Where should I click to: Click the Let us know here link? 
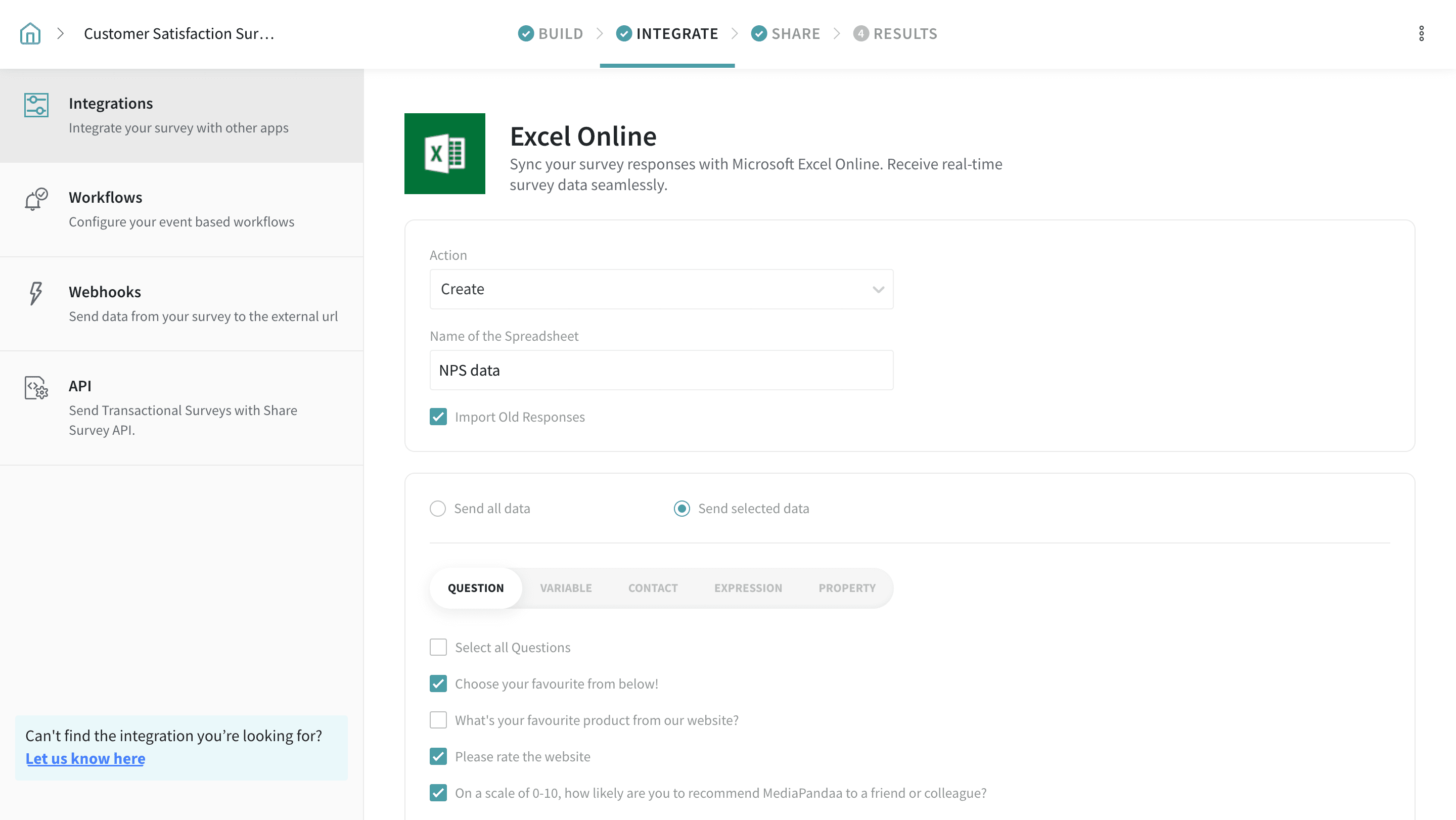point(85,758)
